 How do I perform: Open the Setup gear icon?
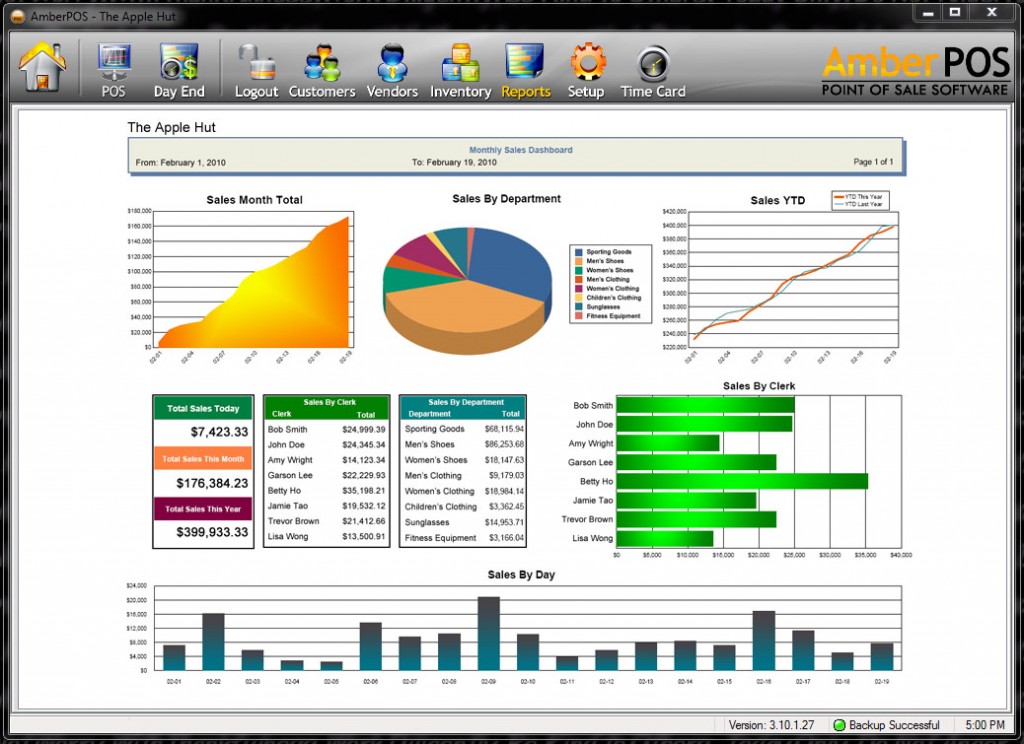point(586,69)
